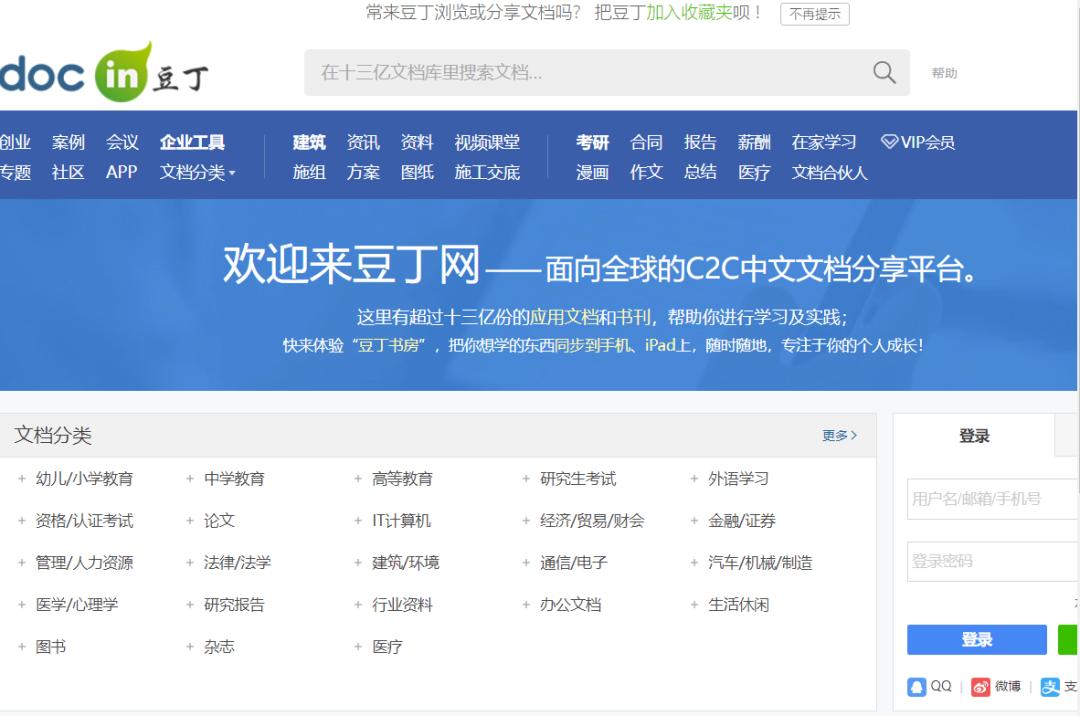This screenshot has height=716, width=1080.
Task: Open the 更多 link in 文档分类
Action: click(x=840, y=435)
